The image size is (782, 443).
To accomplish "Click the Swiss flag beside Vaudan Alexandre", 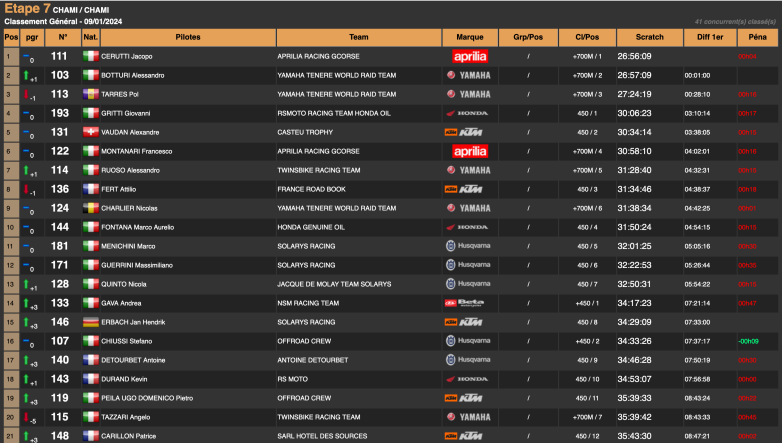I will 91,132.
